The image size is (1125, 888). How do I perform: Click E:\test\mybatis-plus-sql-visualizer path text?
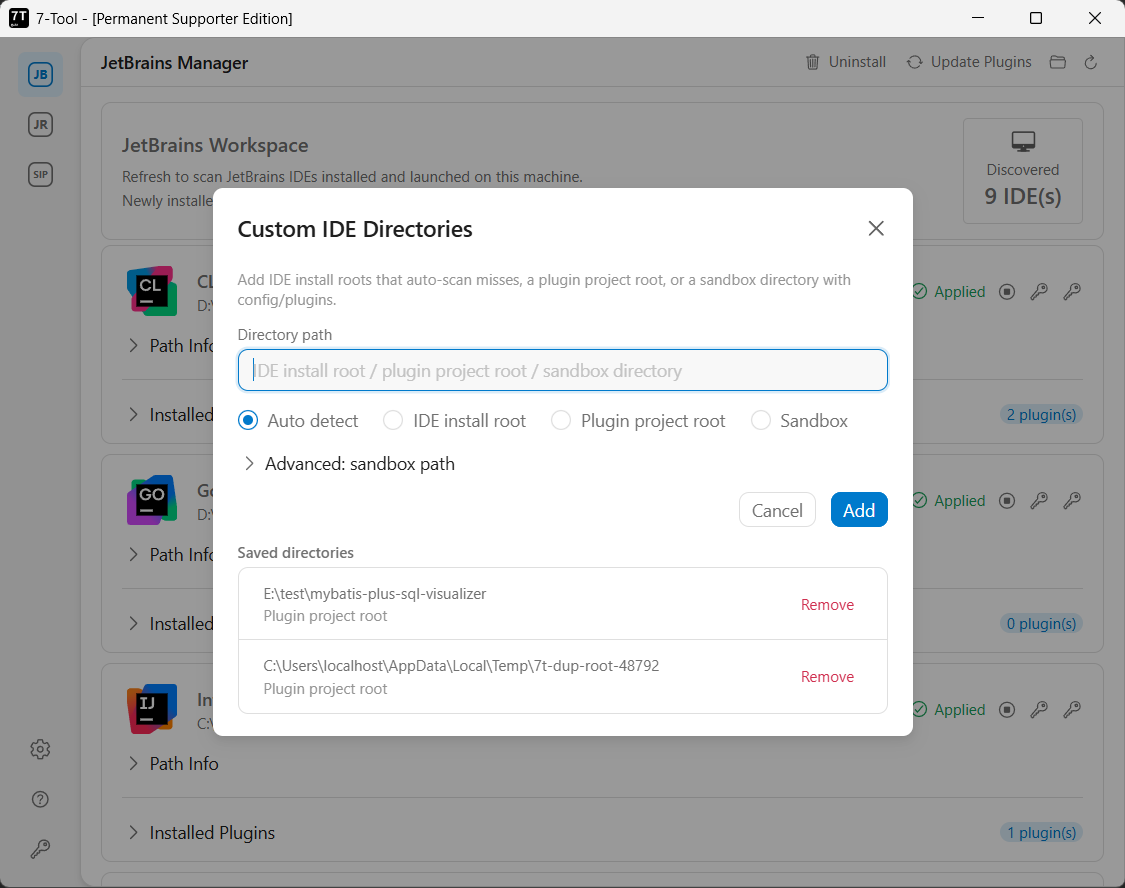375,594
